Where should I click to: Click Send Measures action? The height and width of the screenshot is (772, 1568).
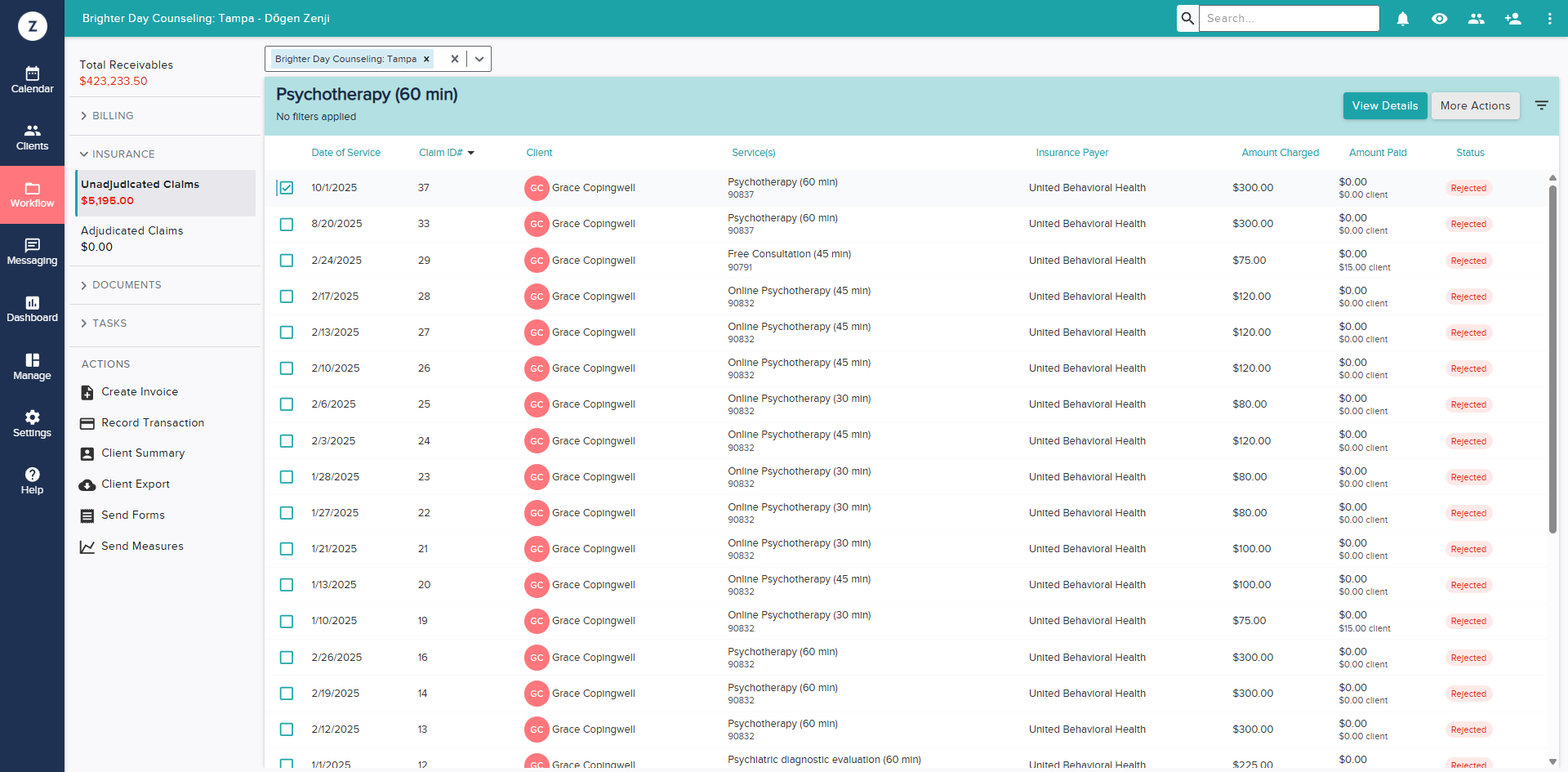pos(132,547)
